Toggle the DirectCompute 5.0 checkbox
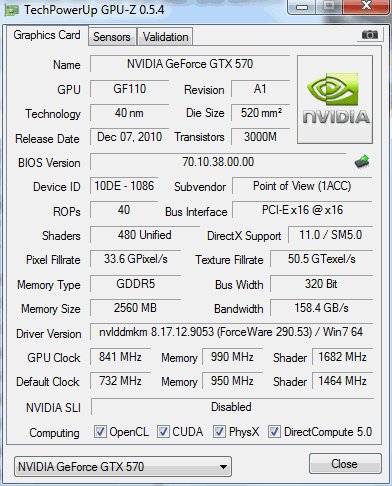This screenshot has width=392, height=486. 274,431
